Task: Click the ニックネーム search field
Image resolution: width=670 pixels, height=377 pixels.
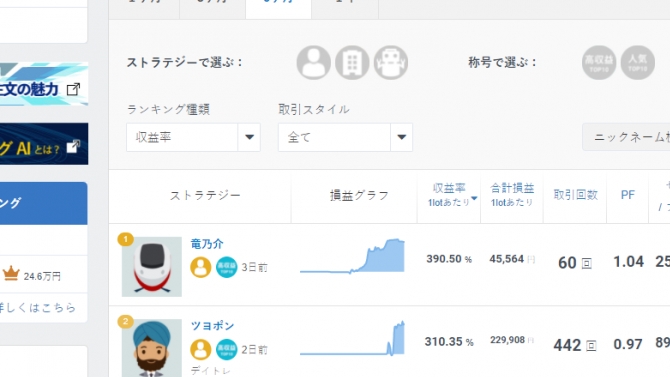Action: [x=626, y=137]
